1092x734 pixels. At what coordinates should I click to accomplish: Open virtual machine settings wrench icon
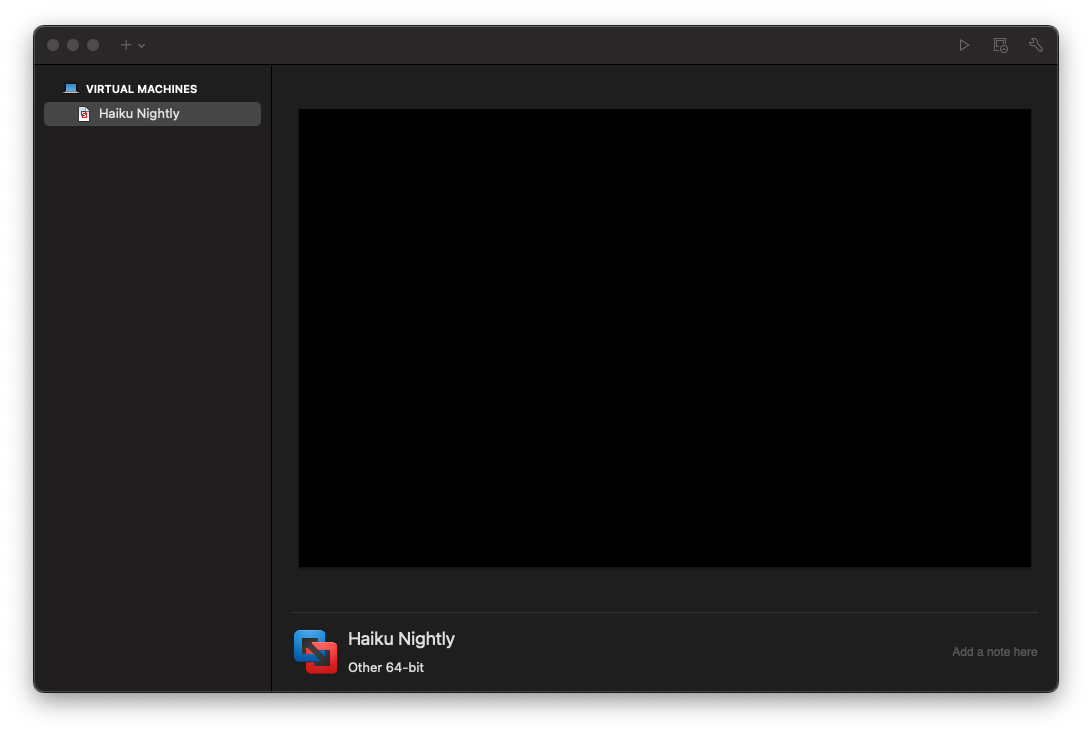[1036, 45]
